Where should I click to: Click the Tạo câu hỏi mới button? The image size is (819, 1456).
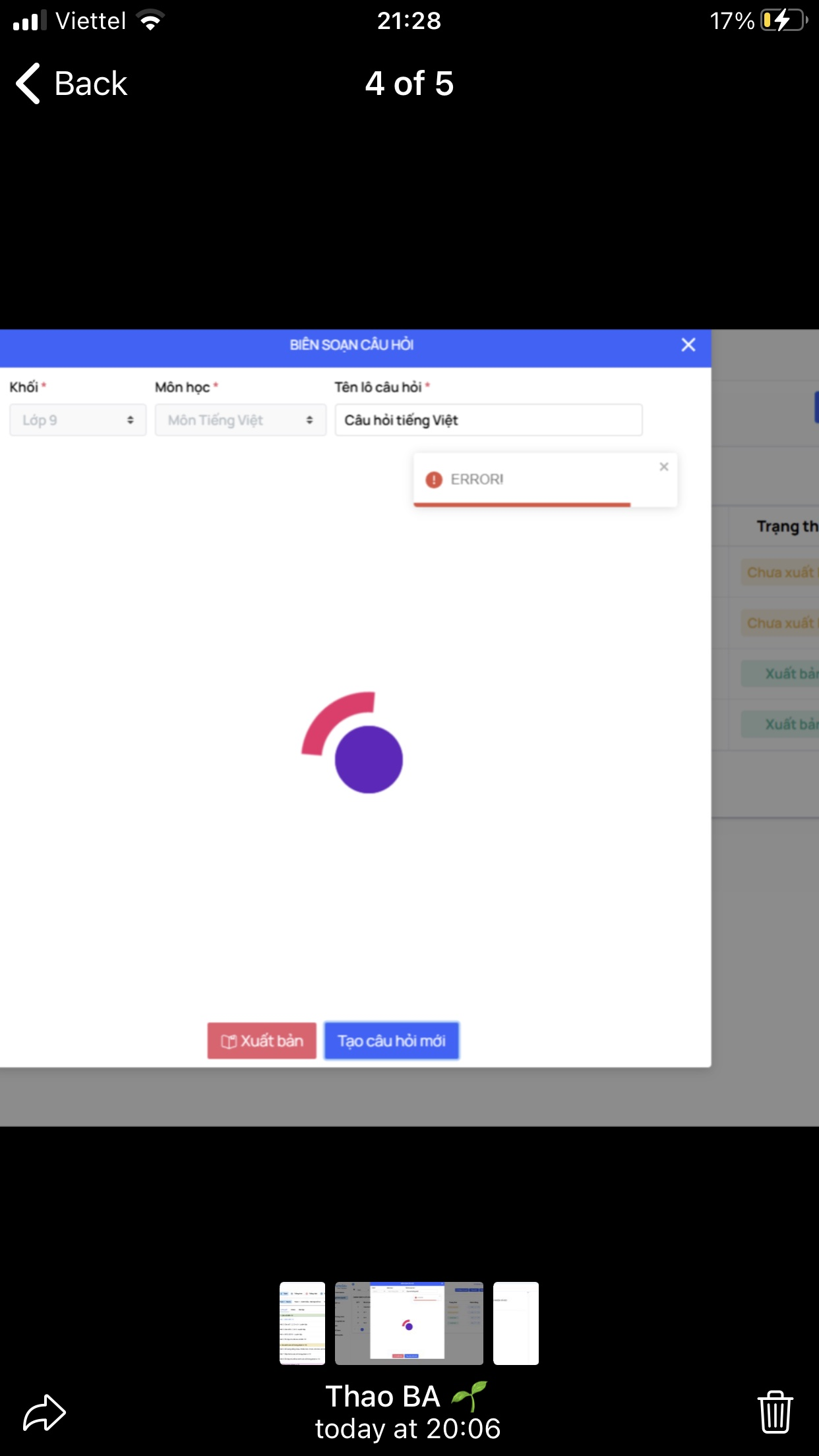coord(391,1041)
